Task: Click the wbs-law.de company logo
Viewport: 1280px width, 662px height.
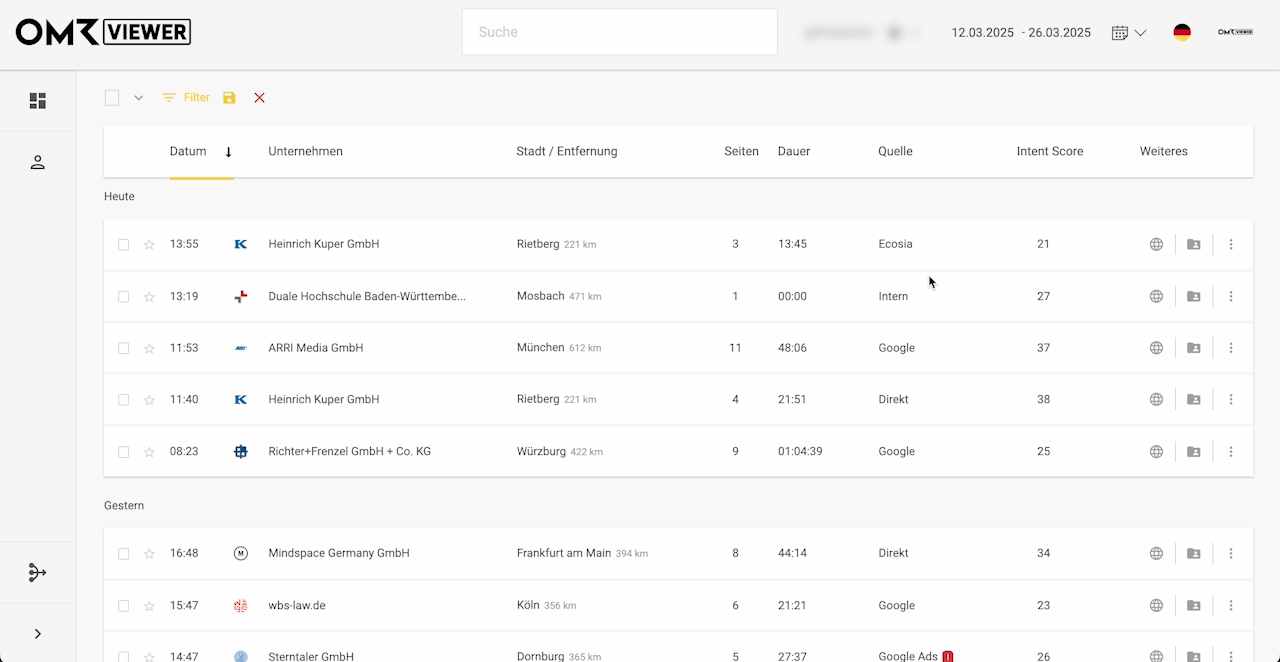Action: click(240, 606)
